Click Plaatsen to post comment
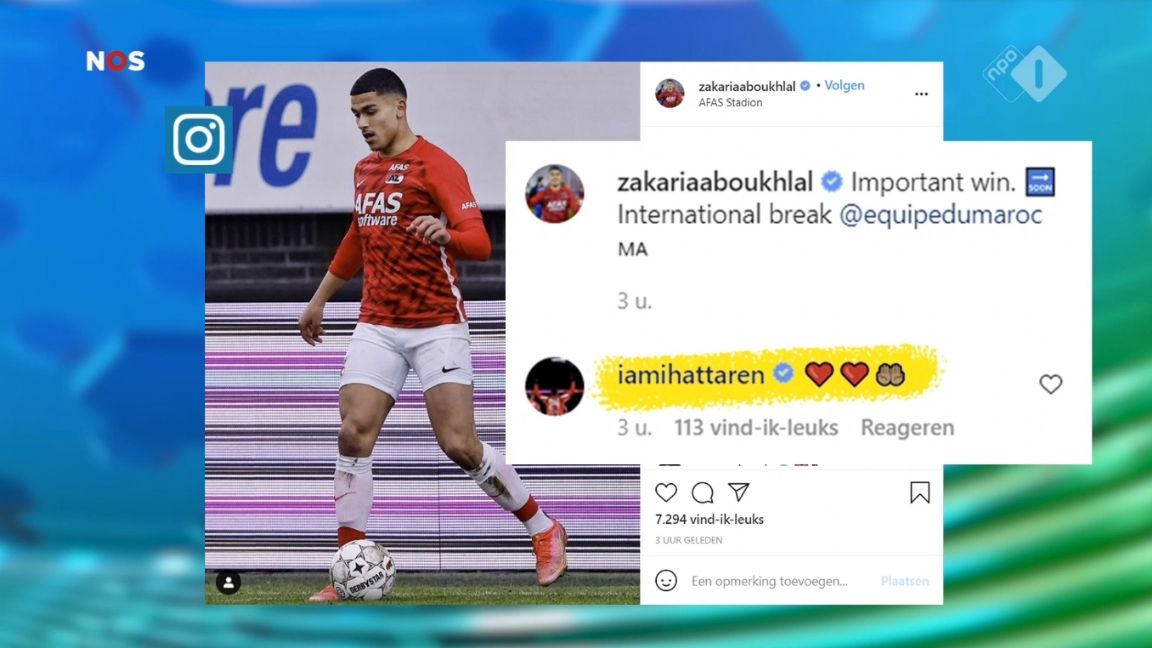This screenshot has height=648, width=1152. [x=905, y=581]
